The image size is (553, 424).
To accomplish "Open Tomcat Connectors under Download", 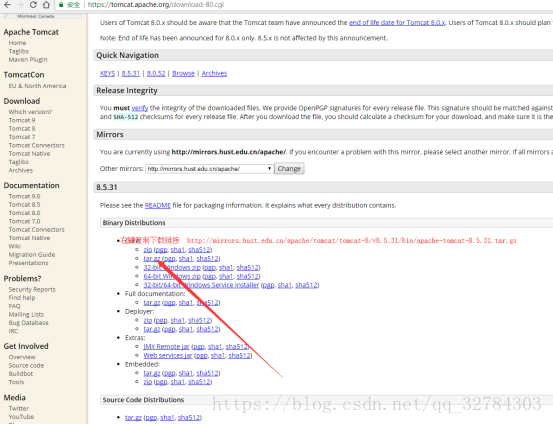I will 37,145.
